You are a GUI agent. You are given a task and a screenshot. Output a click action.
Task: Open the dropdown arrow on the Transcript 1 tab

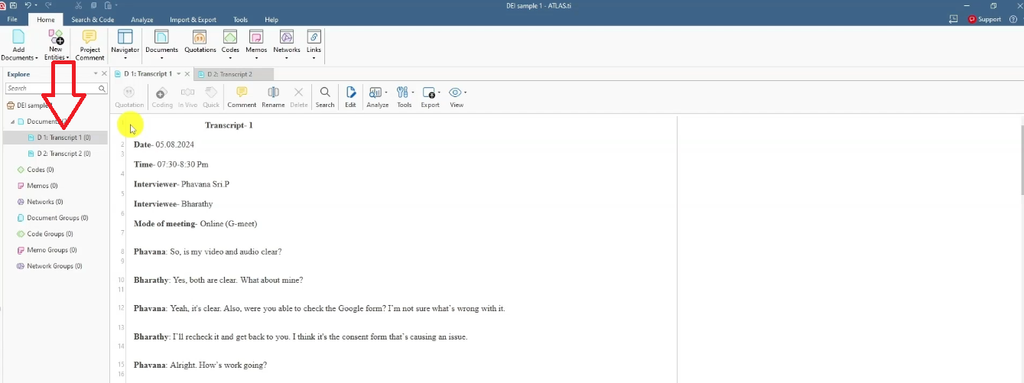[x=179, y=74]
